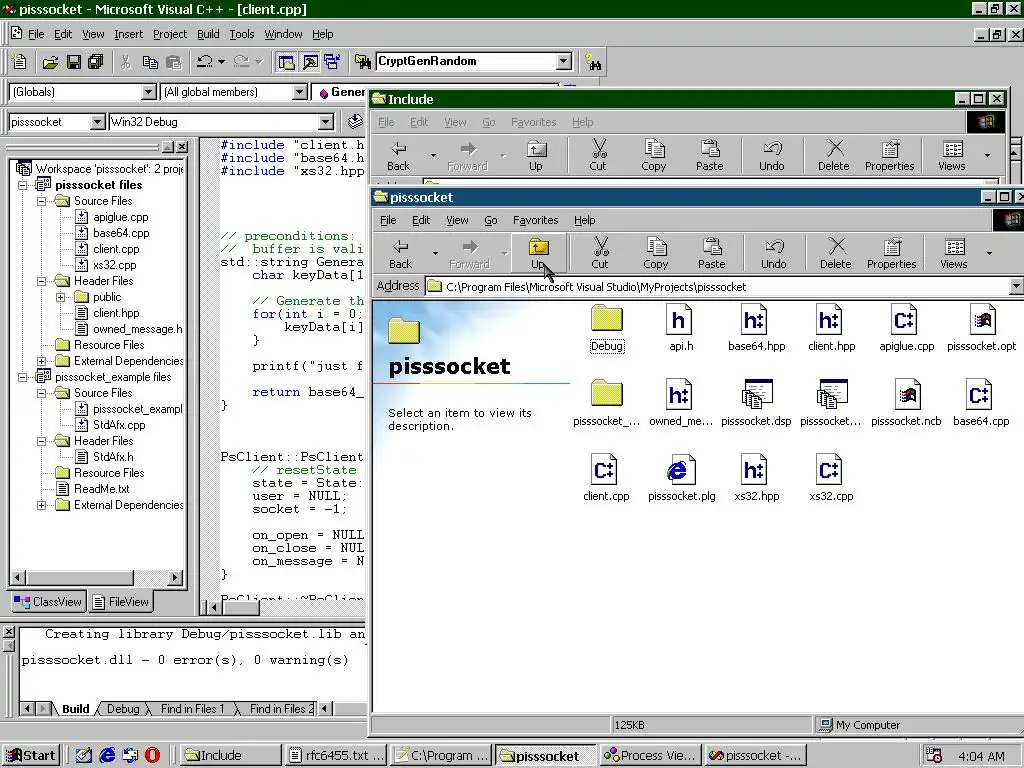Click the Undo icon in Visual C++ toolbar
The width and height of the screenshot is (1024, 768).
(205, 62)
